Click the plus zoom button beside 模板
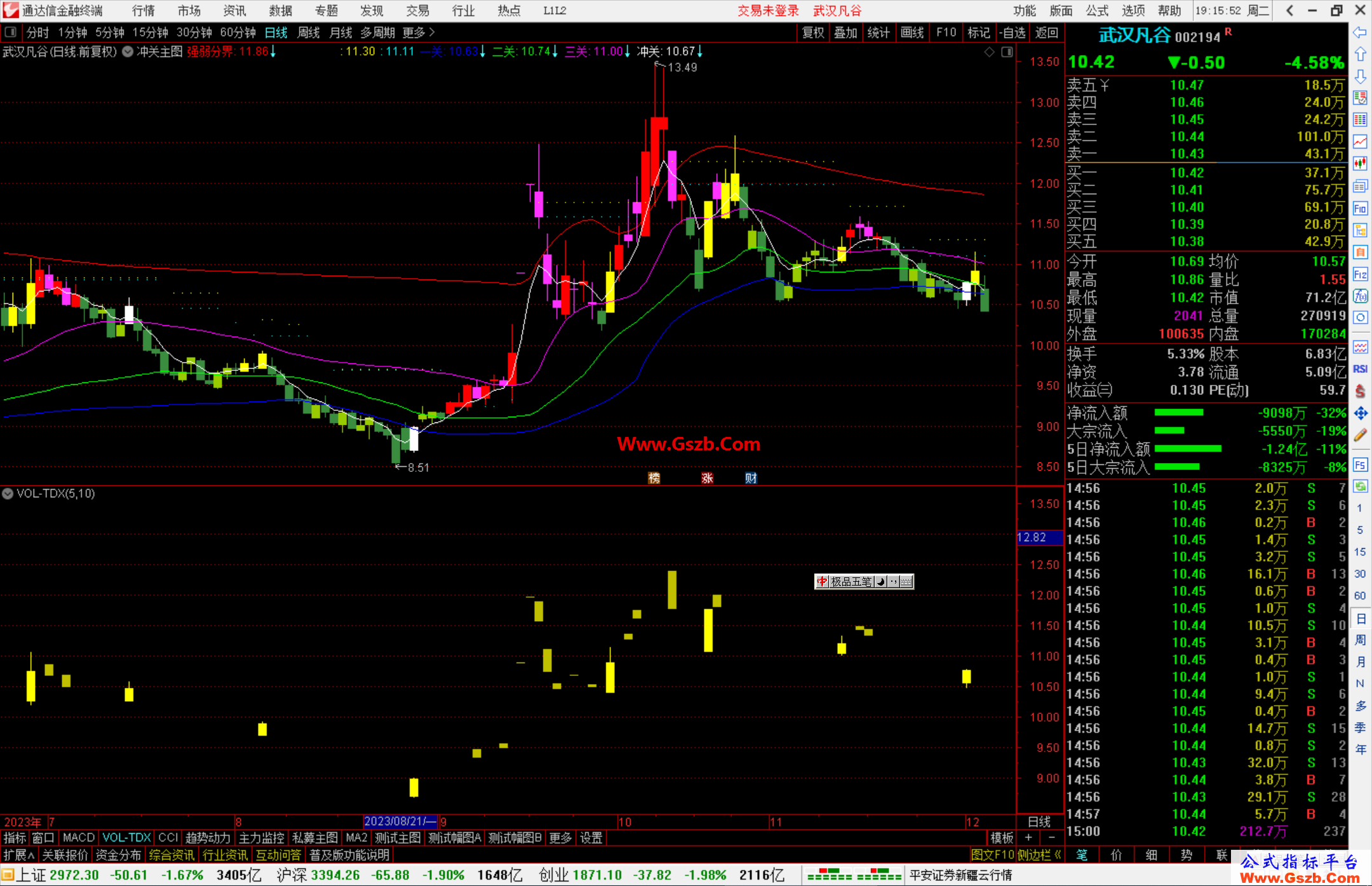The image size is (1372, 886). pyautogui.click(x=1028, y=838)
